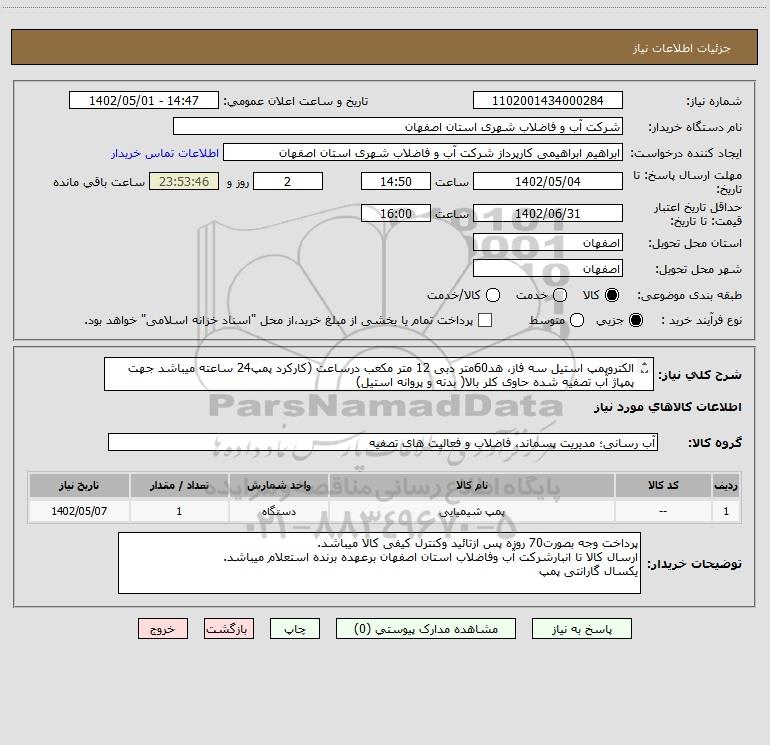Click the جزئیات اطلاعات نیاز page header
The height and width of the screenshot is (745, 770).
point(682,48)
